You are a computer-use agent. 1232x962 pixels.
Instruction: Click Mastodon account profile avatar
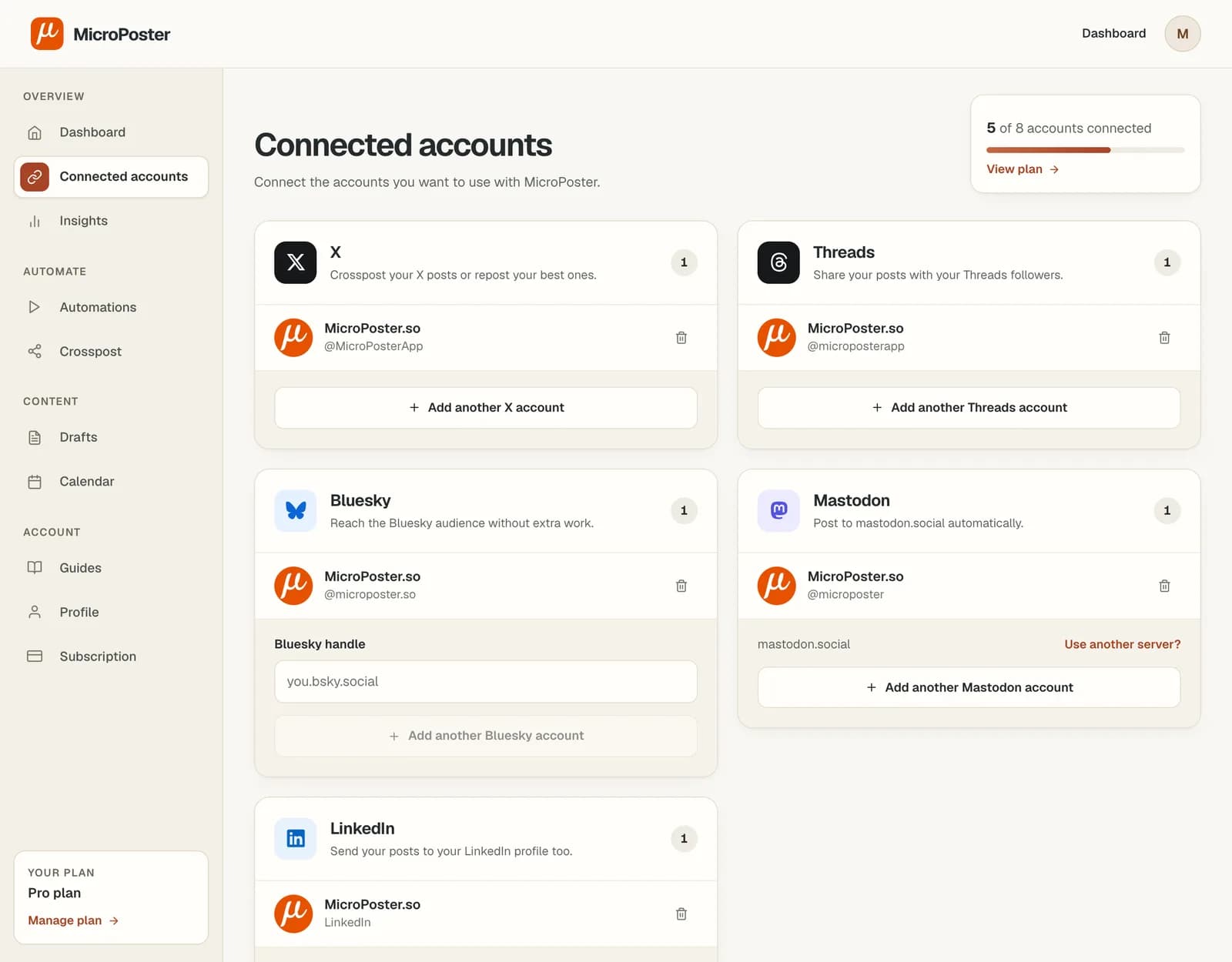coord(776,586)
